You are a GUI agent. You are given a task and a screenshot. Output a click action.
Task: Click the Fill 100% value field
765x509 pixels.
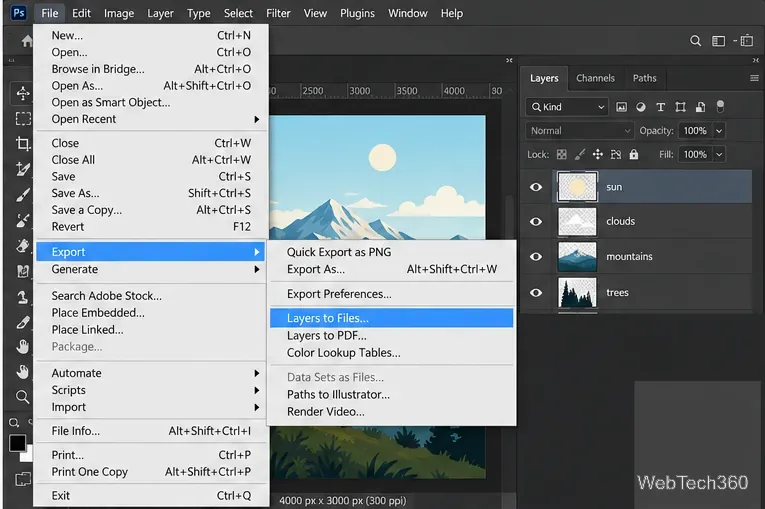click(695, 155)
